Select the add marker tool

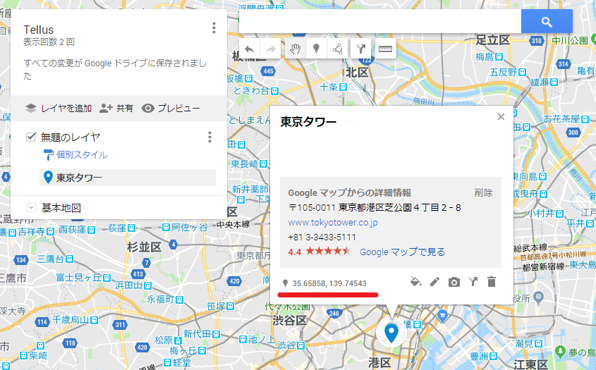(x=316, y=49)
